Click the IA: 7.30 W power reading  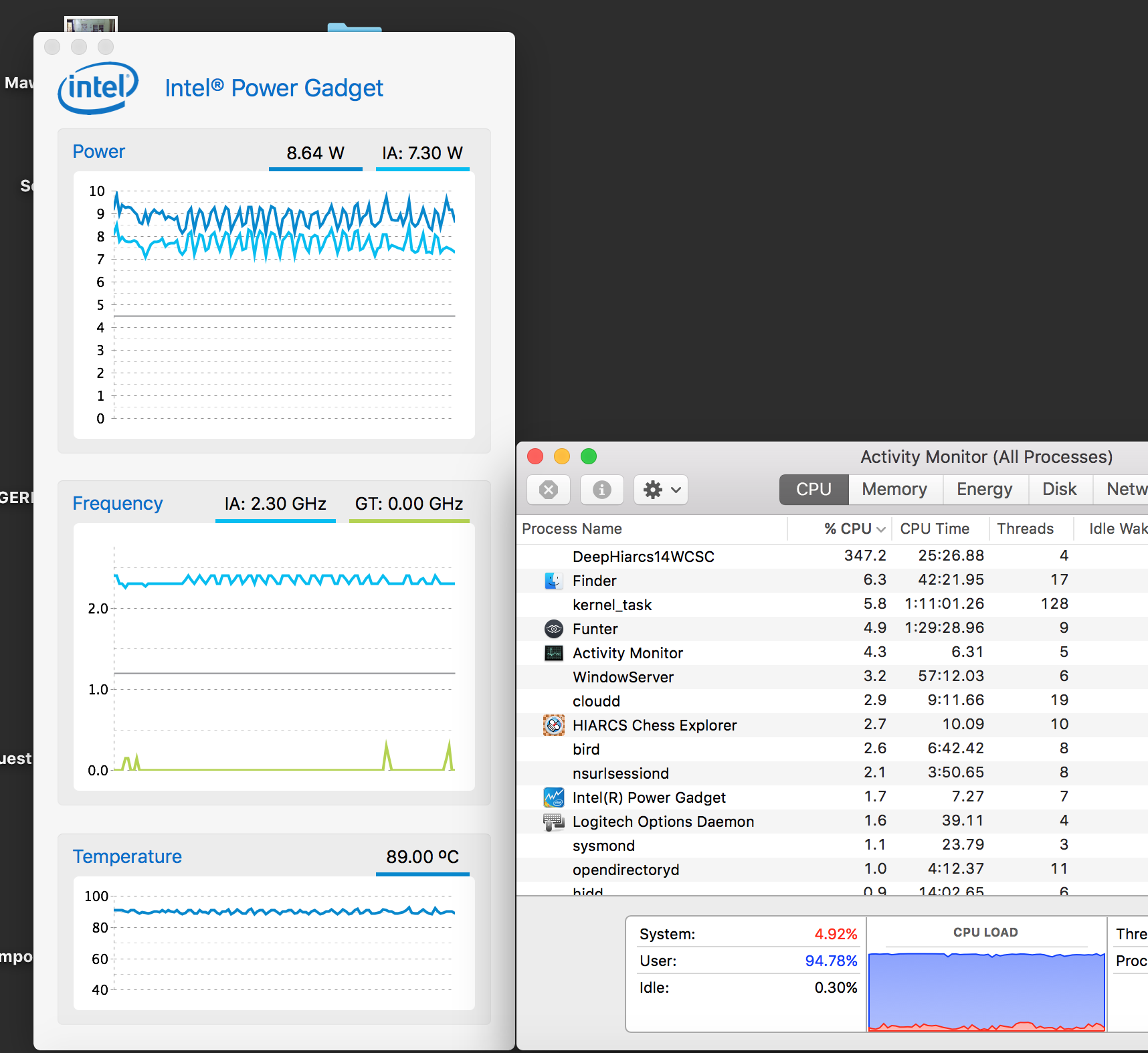[x=422, y=153]
